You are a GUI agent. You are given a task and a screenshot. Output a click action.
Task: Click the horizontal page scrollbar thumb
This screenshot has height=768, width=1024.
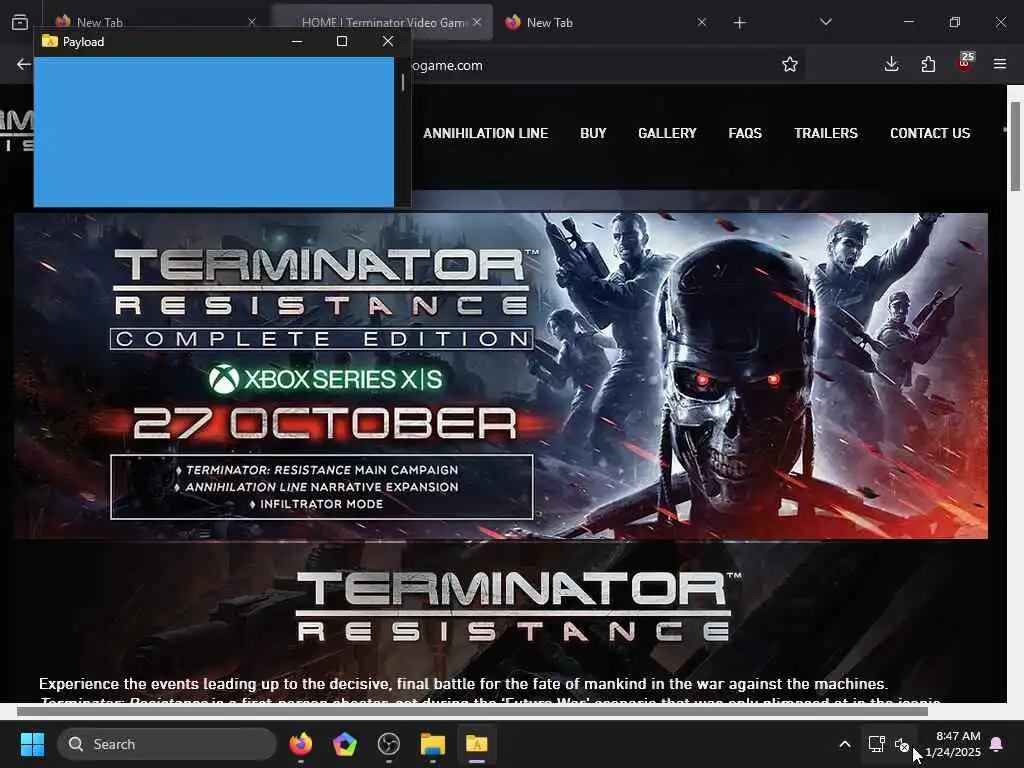pos(472,711)
